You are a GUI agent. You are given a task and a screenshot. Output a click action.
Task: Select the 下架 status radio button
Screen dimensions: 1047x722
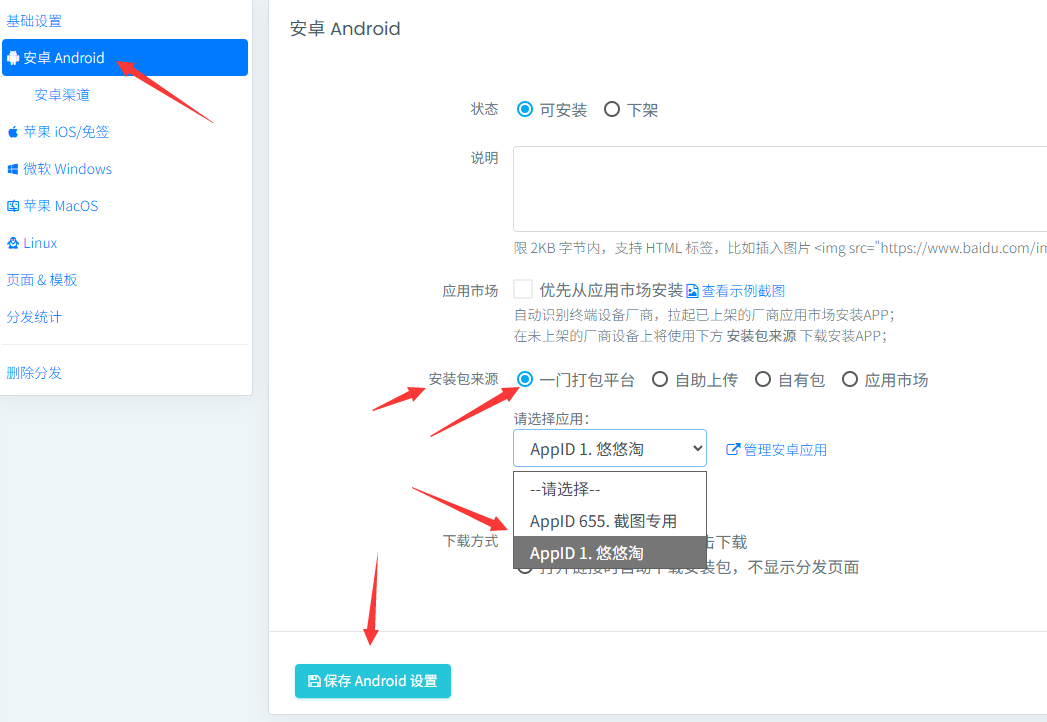612,110
